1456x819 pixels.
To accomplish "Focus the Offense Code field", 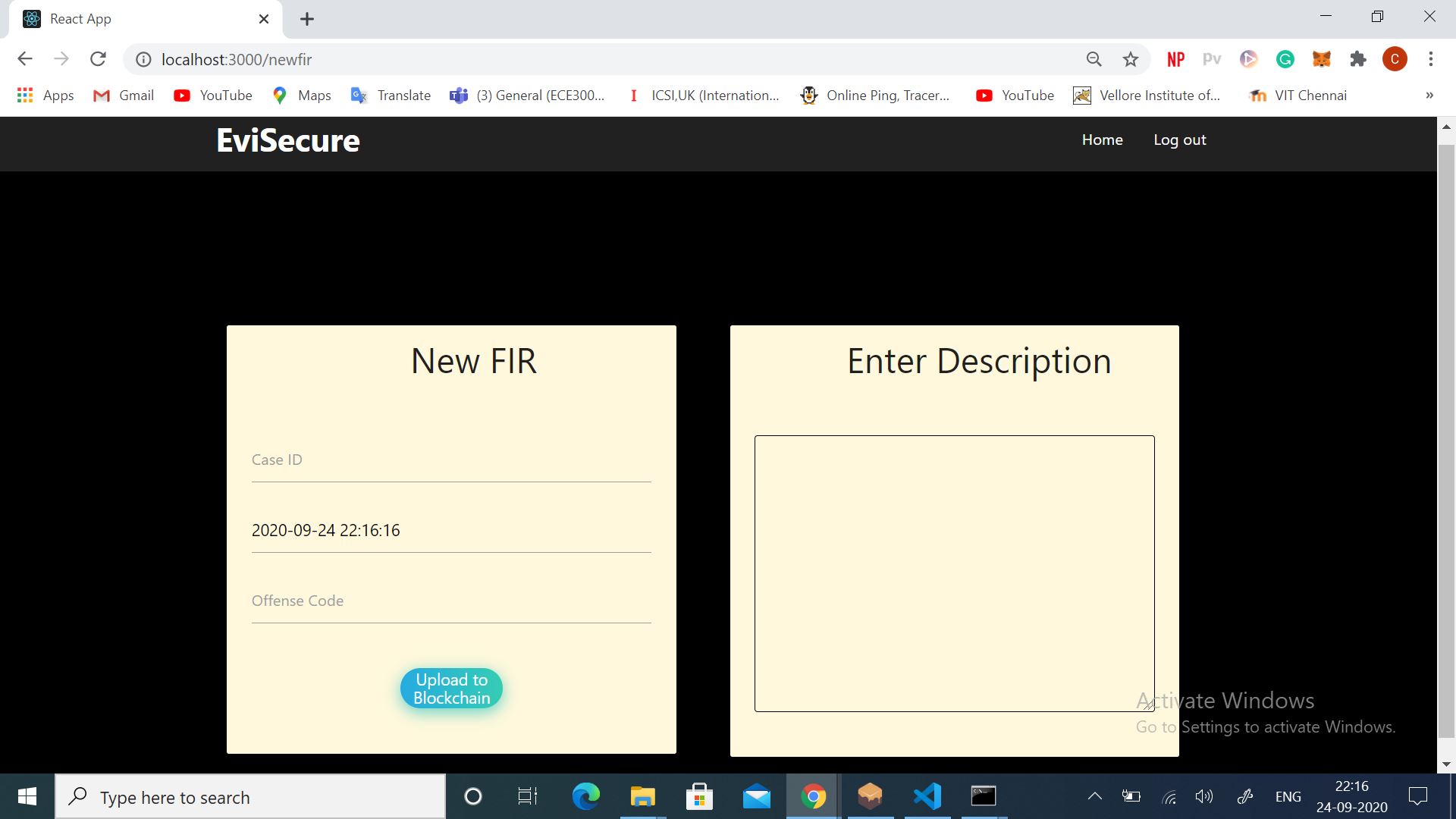I will click(451, 601).
